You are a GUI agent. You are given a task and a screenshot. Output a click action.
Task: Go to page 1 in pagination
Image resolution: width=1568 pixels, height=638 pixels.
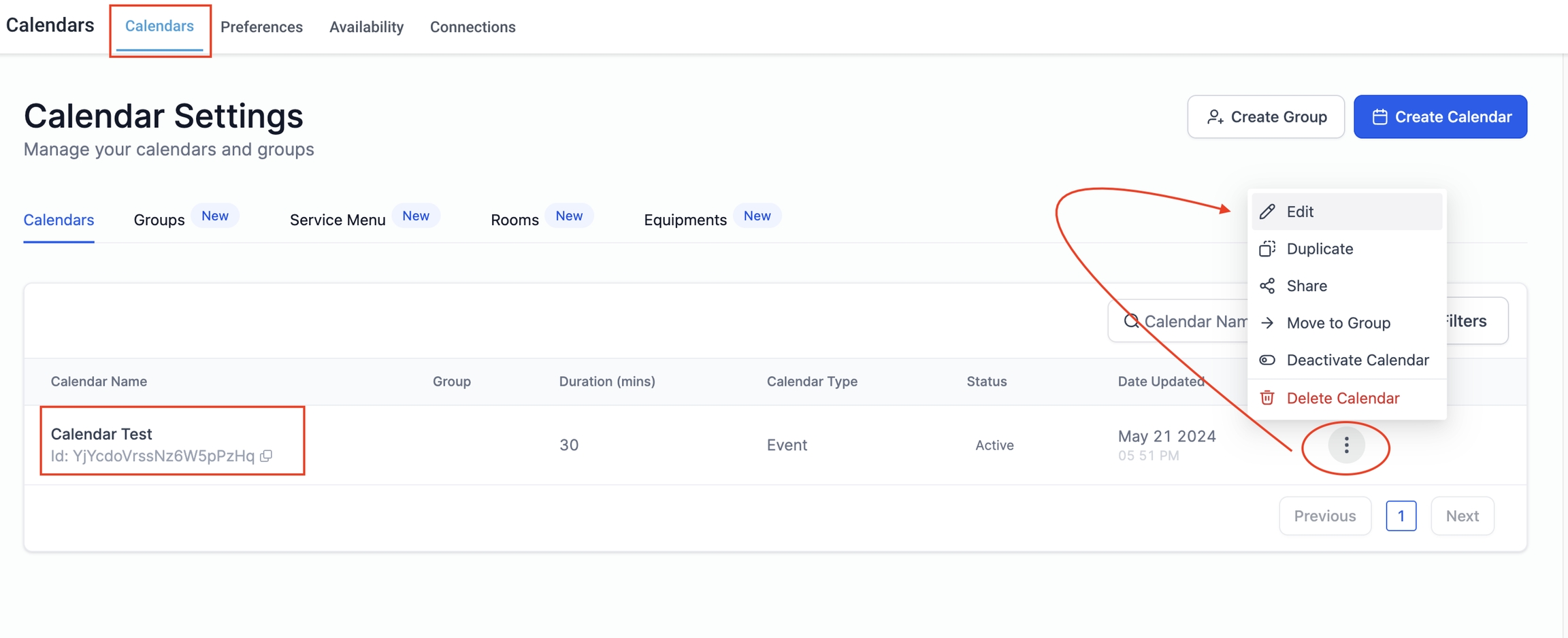(x=1401, y=516)
